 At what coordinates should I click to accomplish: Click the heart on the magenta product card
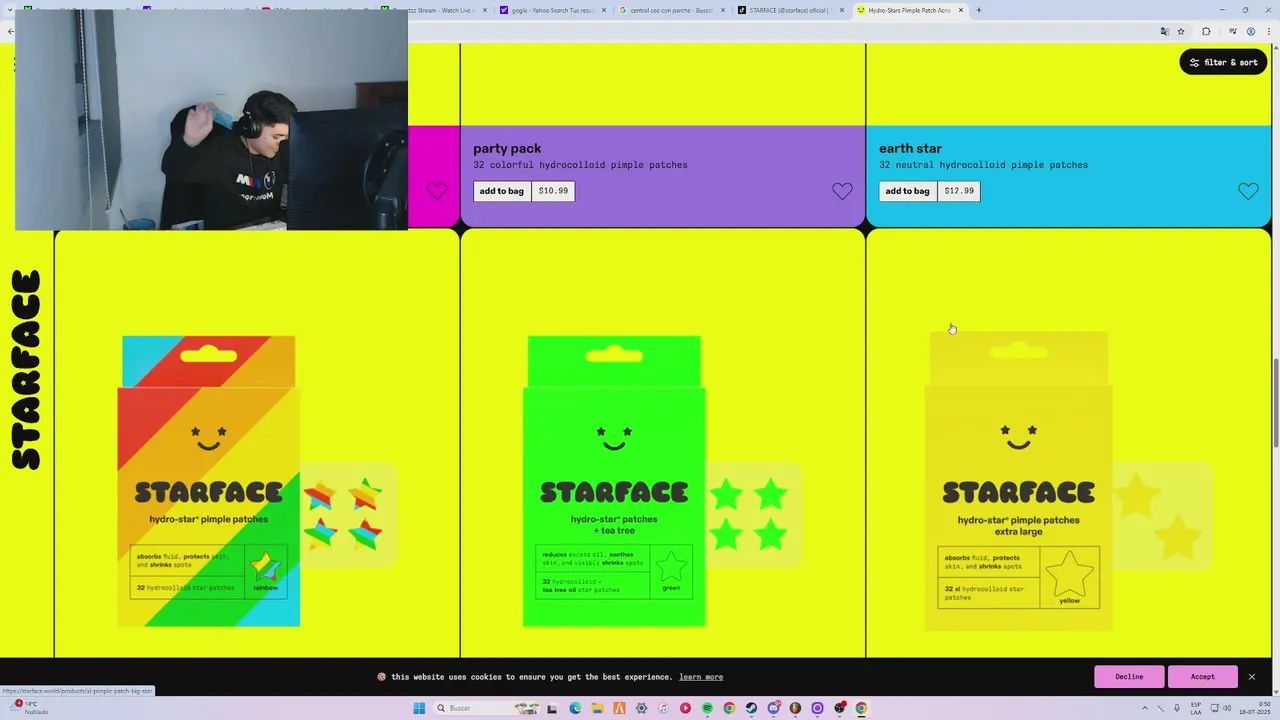click(437, 191)
